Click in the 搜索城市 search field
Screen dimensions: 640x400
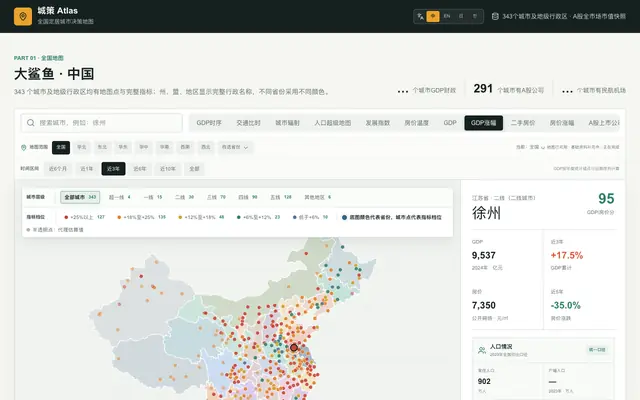pos(102,122)
